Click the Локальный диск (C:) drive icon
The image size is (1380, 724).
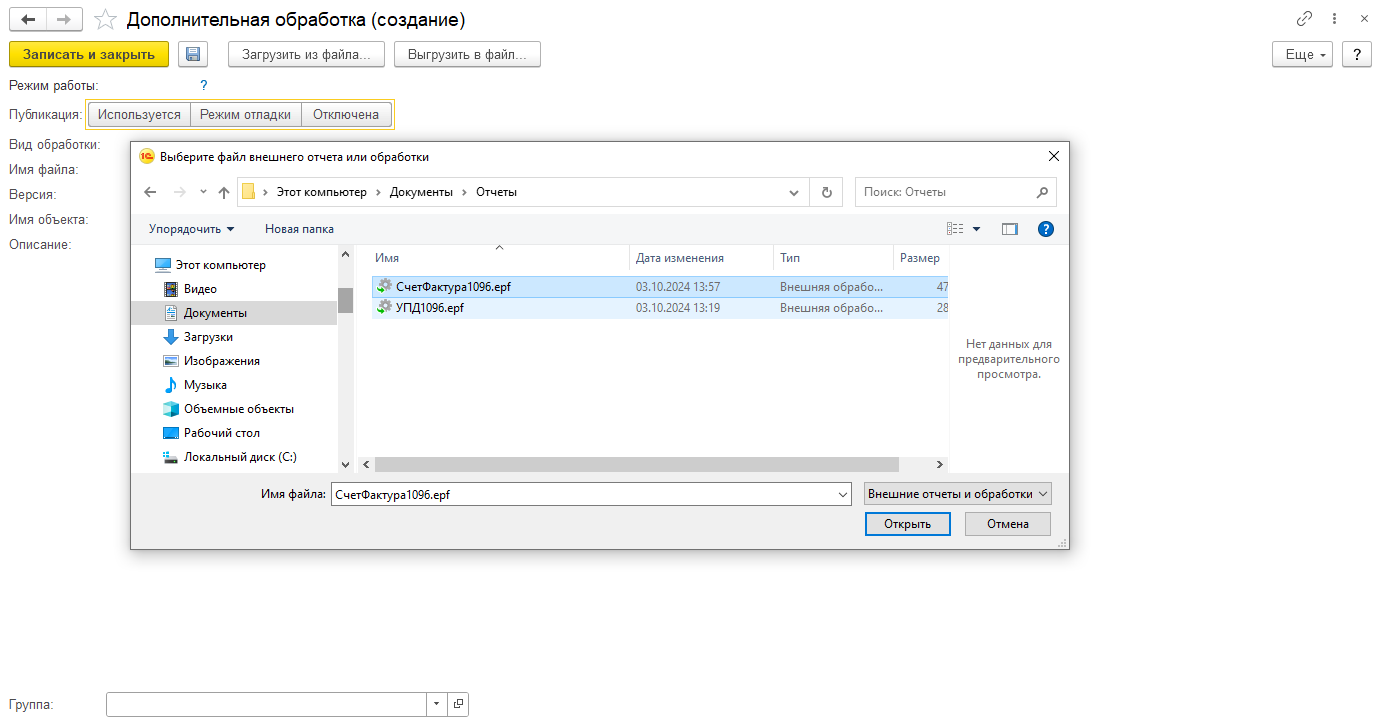tap(170, 457)
